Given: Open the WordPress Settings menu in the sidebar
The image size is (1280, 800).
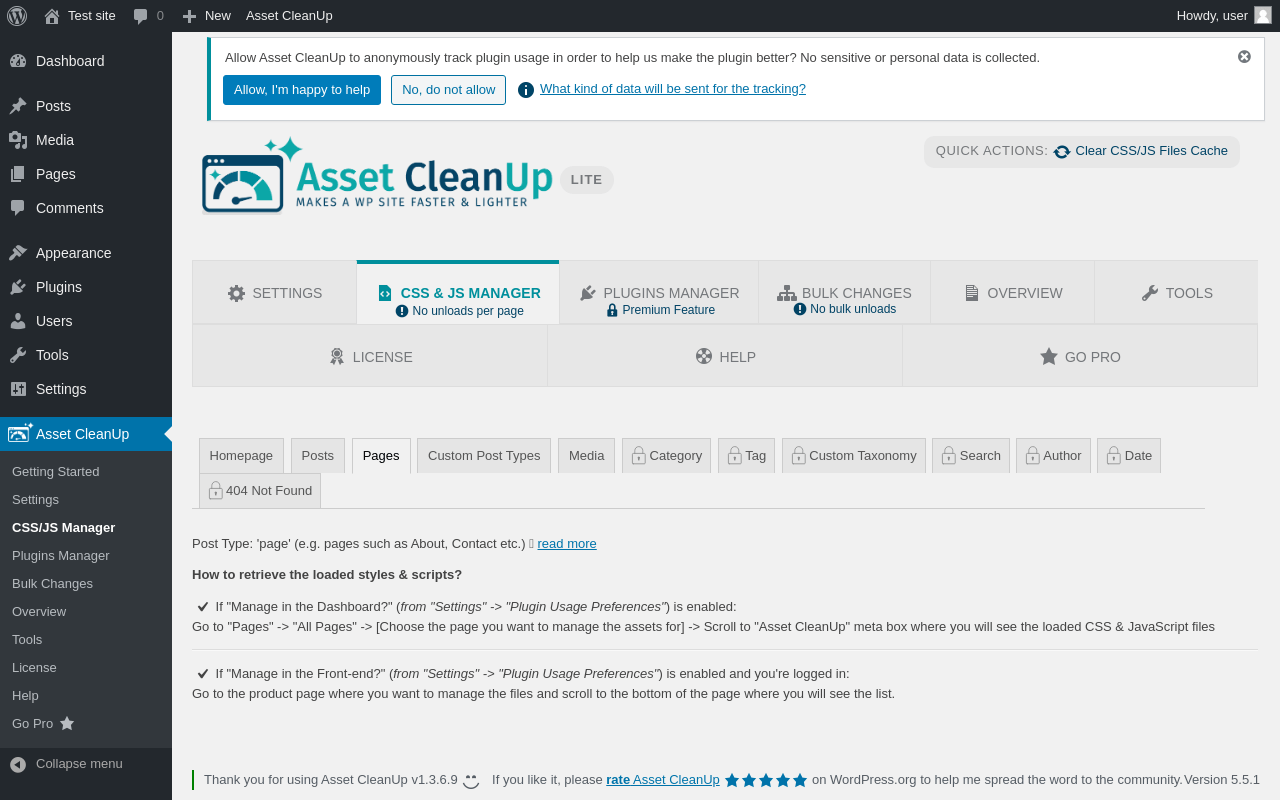Looking at the screenshot, I should tap(86, 389).
